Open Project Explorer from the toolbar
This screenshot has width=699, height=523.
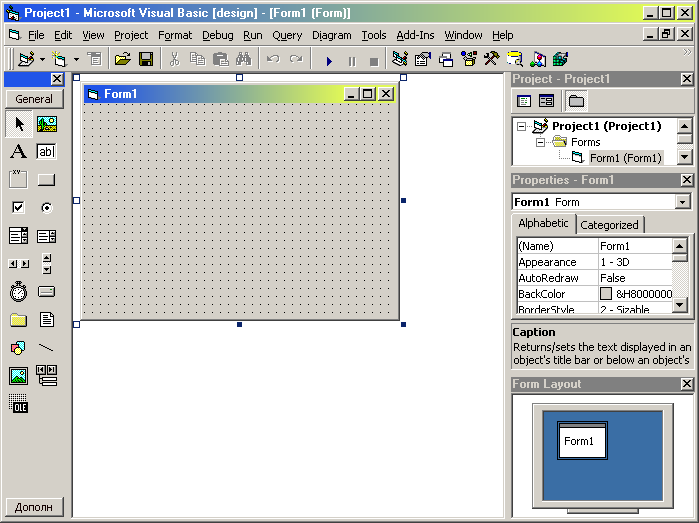(x=399, y=59)
